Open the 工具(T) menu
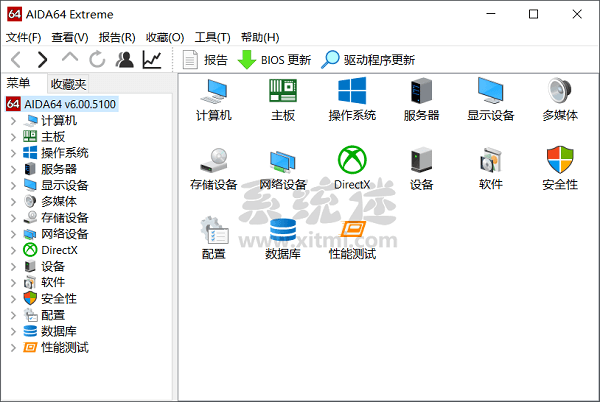Viewport: 600px width, 402px height. coord(212,37)
